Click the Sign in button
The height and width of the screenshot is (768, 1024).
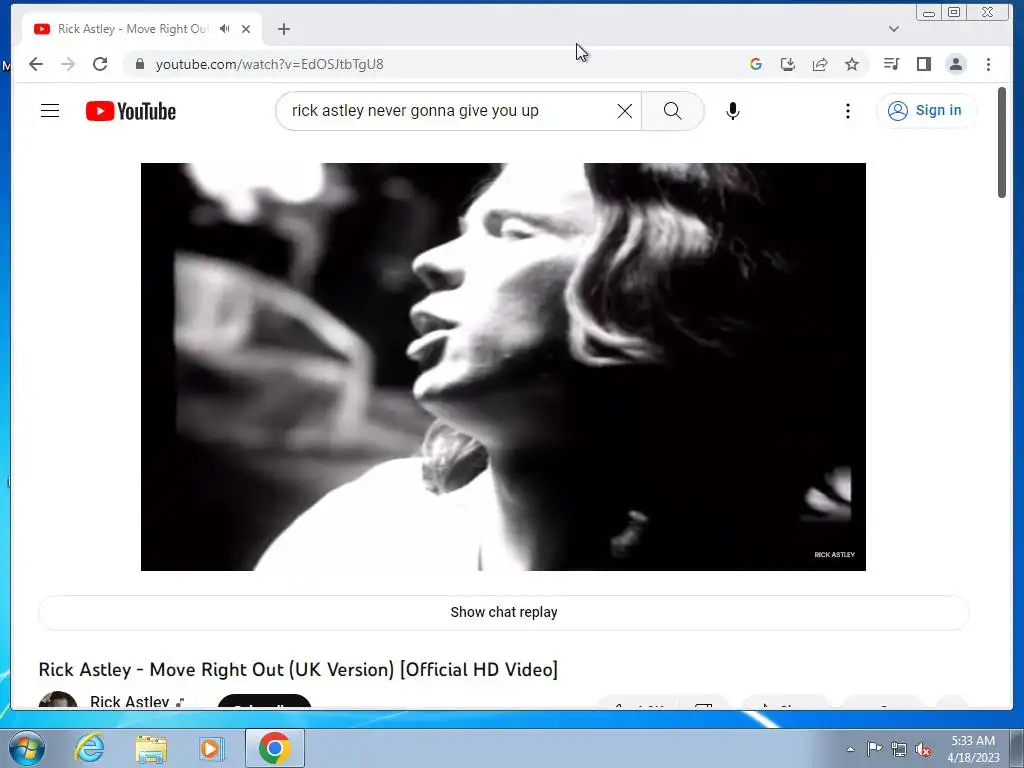pyautogui.click(x=927, y=110)
